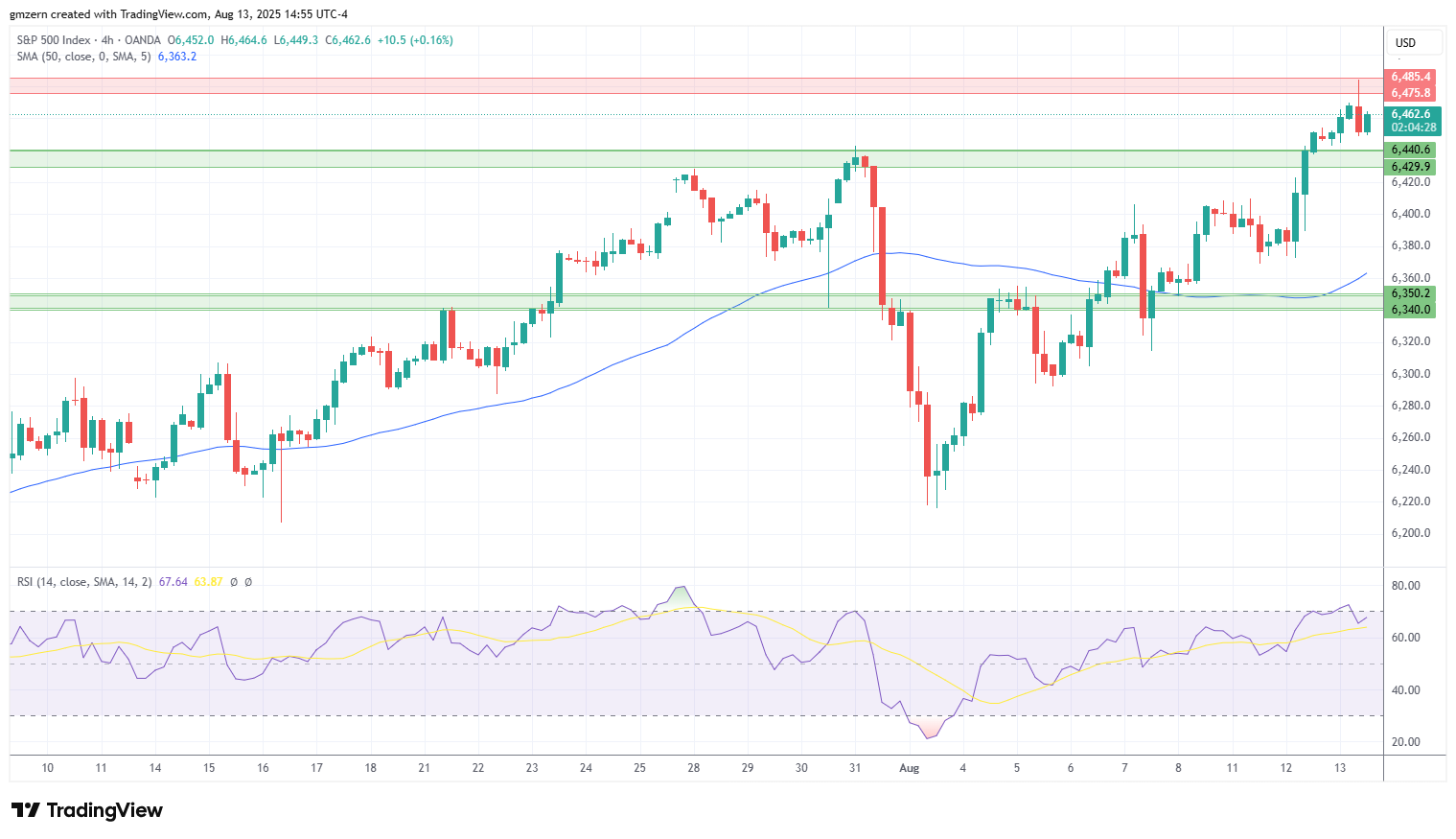Click date 17 on the time axis
This screenshot has width=1456, height=839.
pyautogui.click(x=316, y=768)
